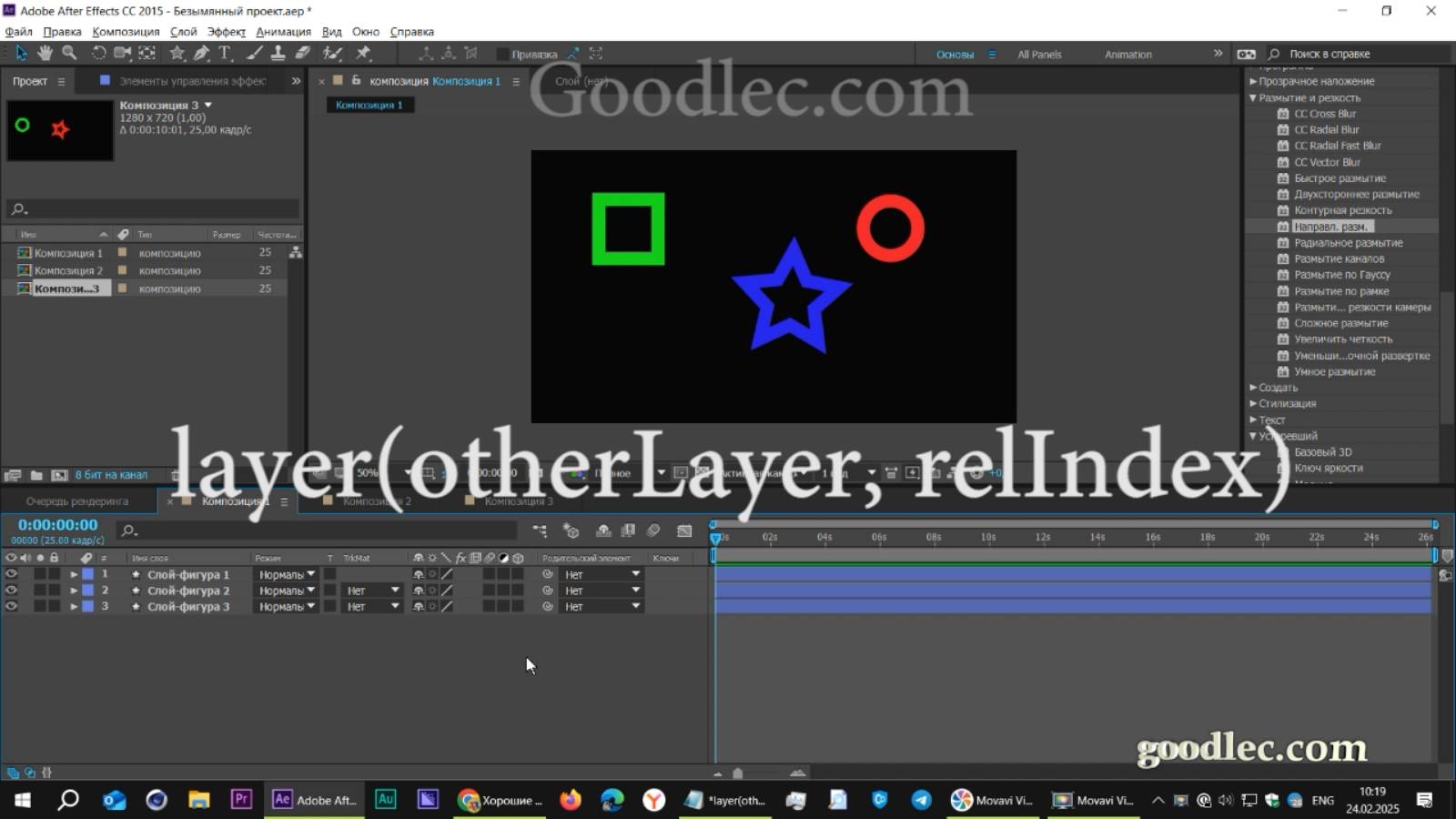The height and width of the screenshot is (819, 1456).
Task: Open blending mode dropdown for Слой-фигура 1
Action: [286, 574]
